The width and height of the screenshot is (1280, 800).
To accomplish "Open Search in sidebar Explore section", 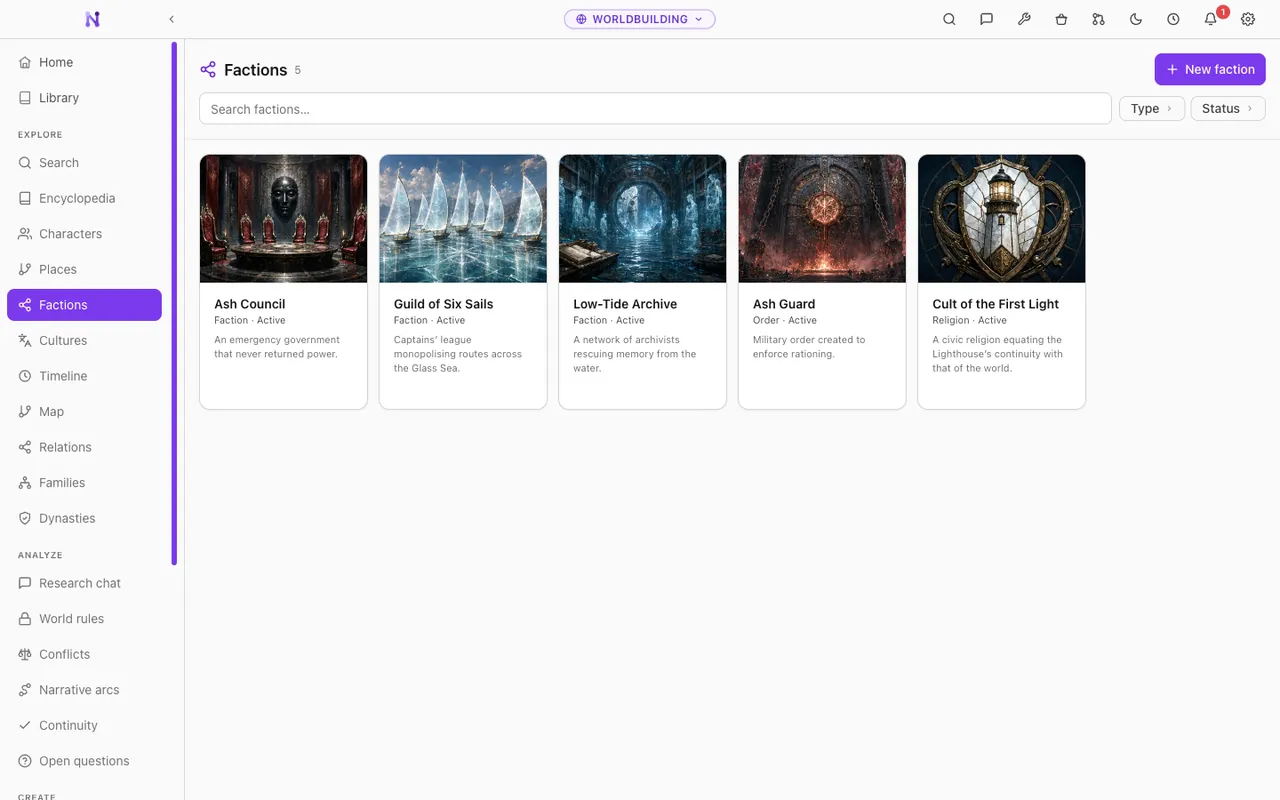I will [x=84, y=163].
